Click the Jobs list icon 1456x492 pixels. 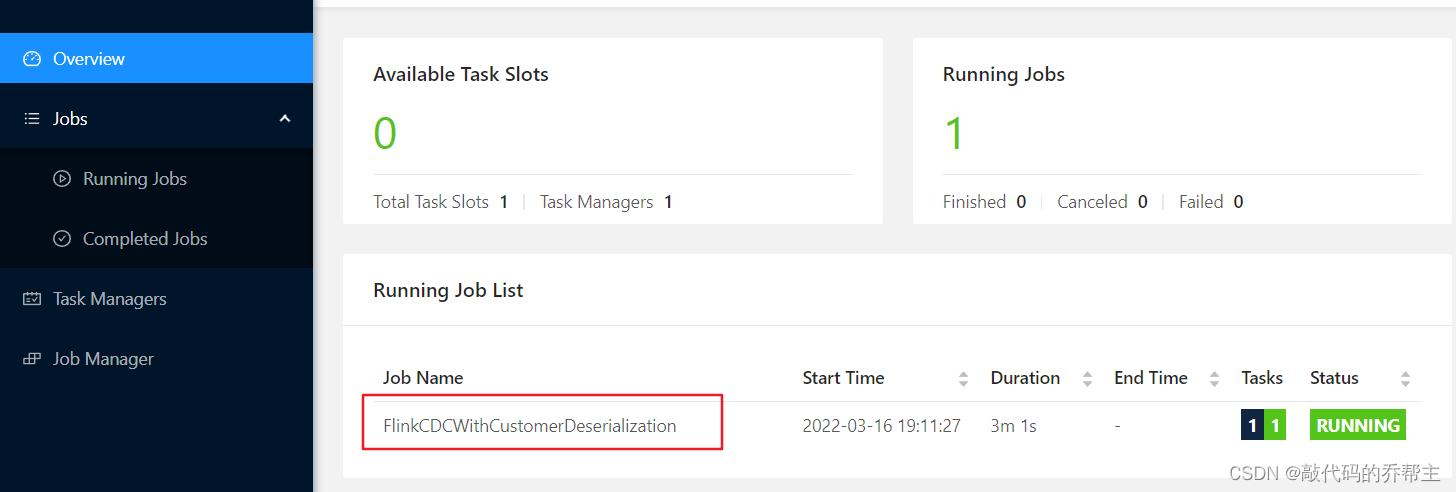(x=32, y=119)
